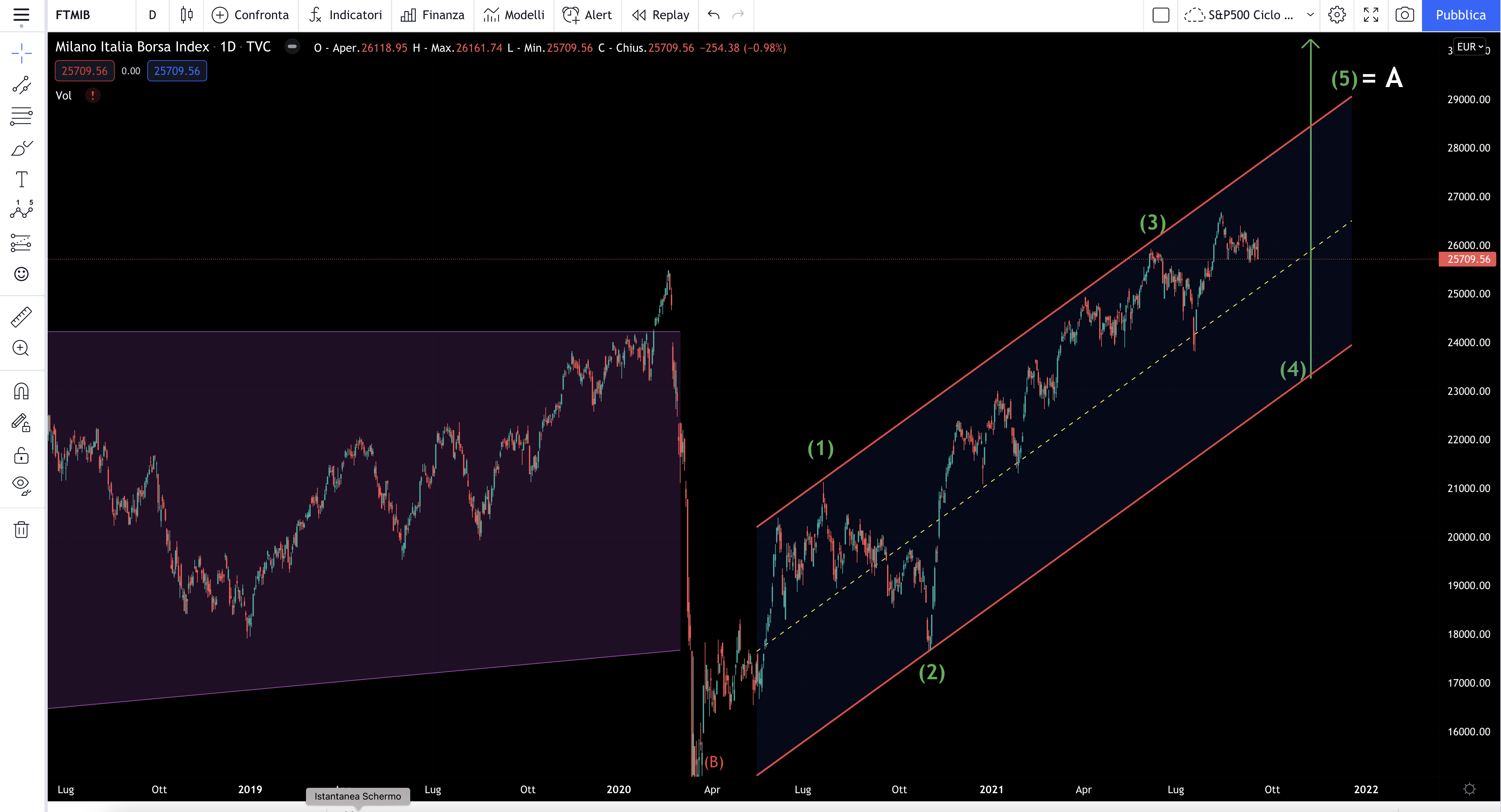Open the Indicatori indicators menu
Viewport: 1501px width, 812px height.
point(346,15)
